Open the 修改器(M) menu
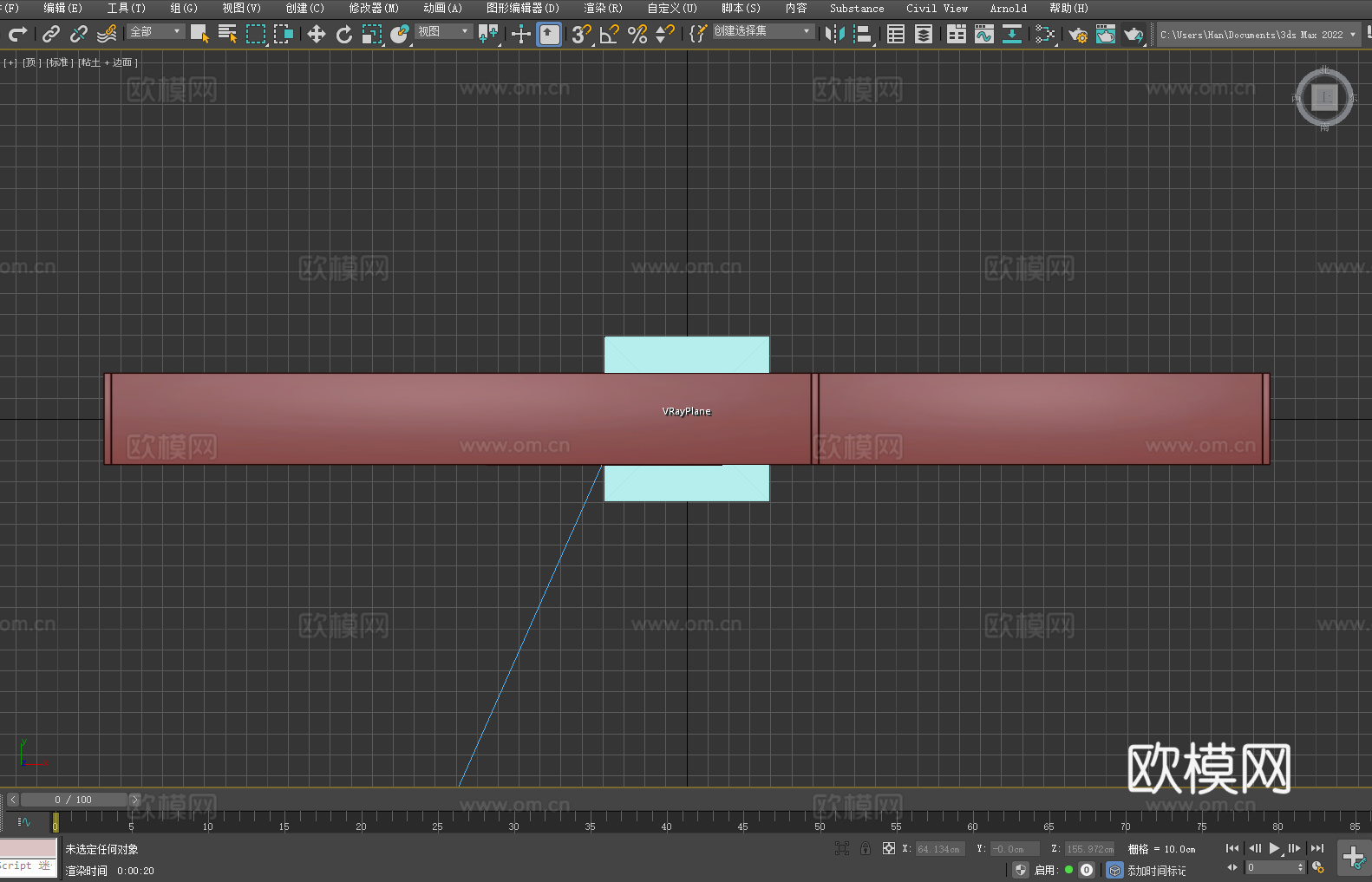This screenshot has height=882, width=1372. (374, 8)
